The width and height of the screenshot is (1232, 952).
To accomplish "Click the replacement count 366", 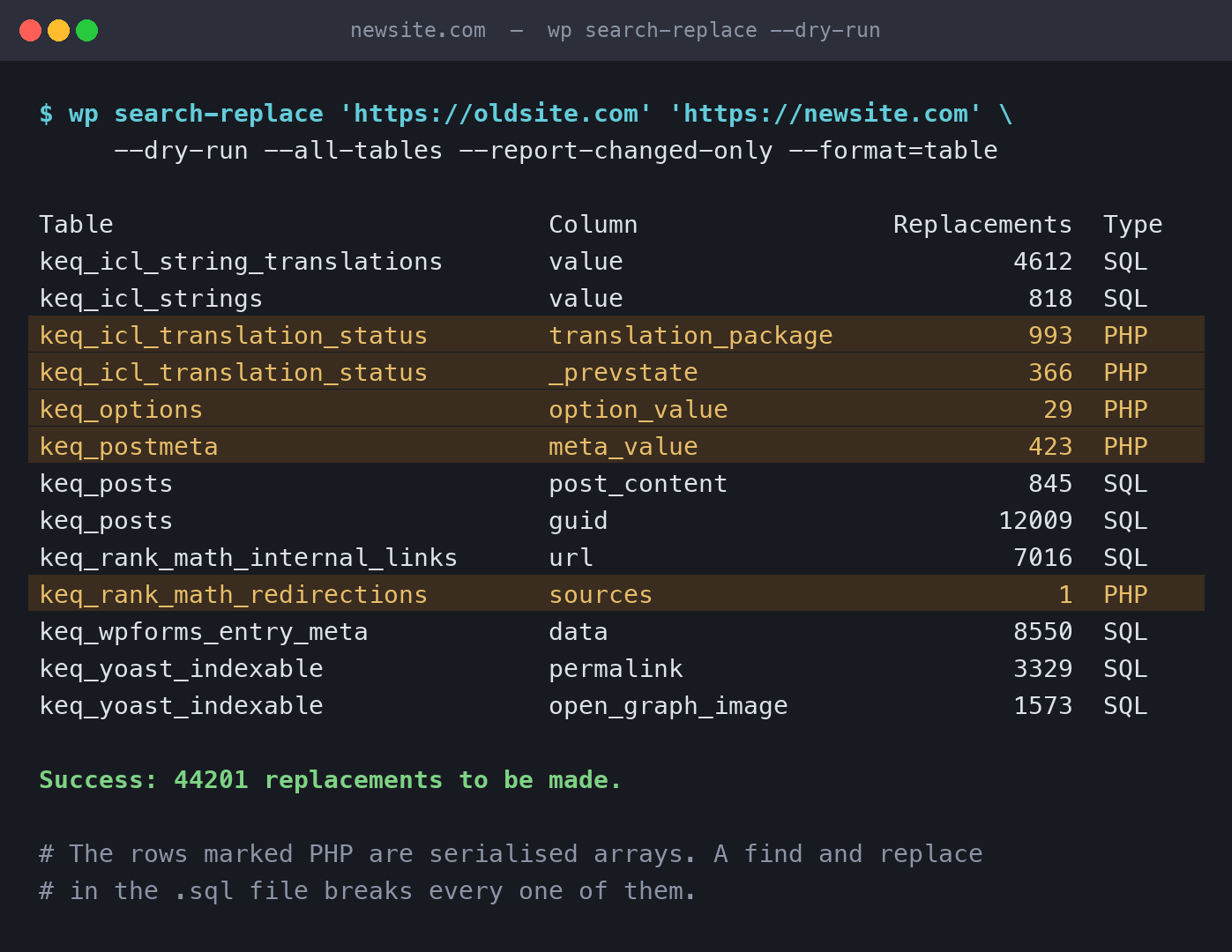I will tap(1051, 373).
